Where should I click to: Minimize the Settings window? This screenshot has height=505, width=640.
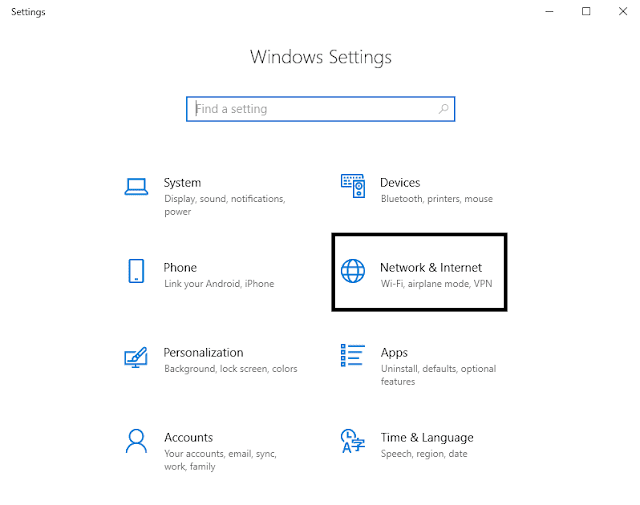pos(549,11)
